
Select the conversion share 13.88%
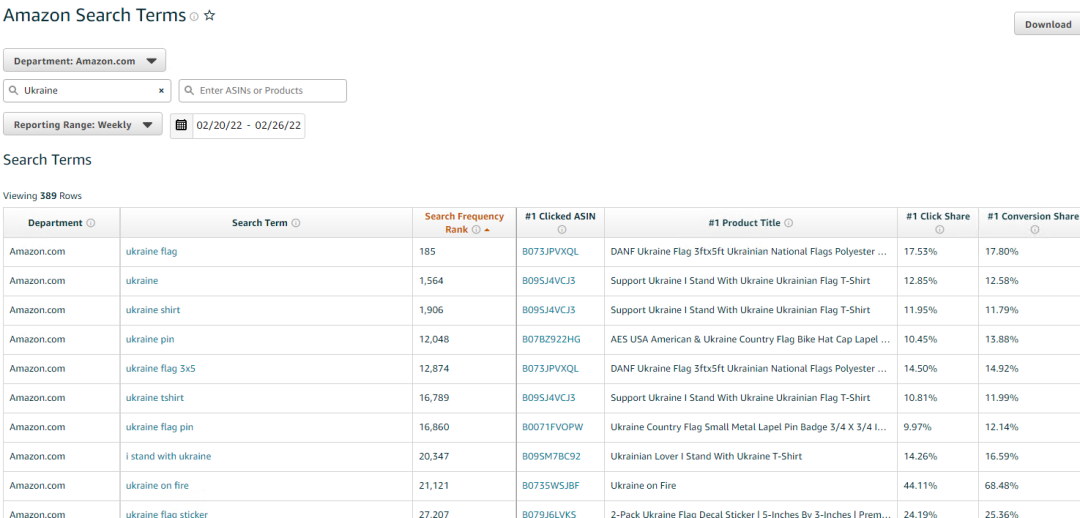(1001, 340)
